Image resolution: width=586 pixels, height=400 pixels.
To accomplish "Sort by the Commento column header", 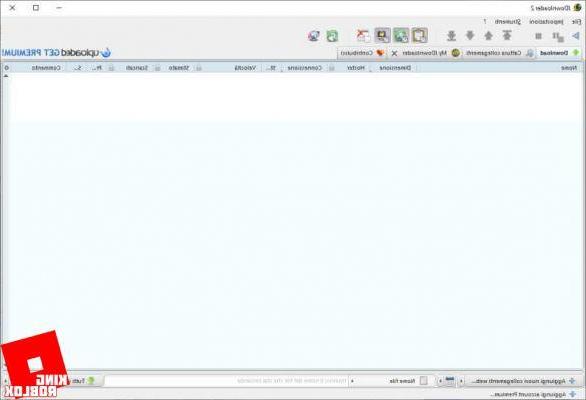I will tap(46, 68).
